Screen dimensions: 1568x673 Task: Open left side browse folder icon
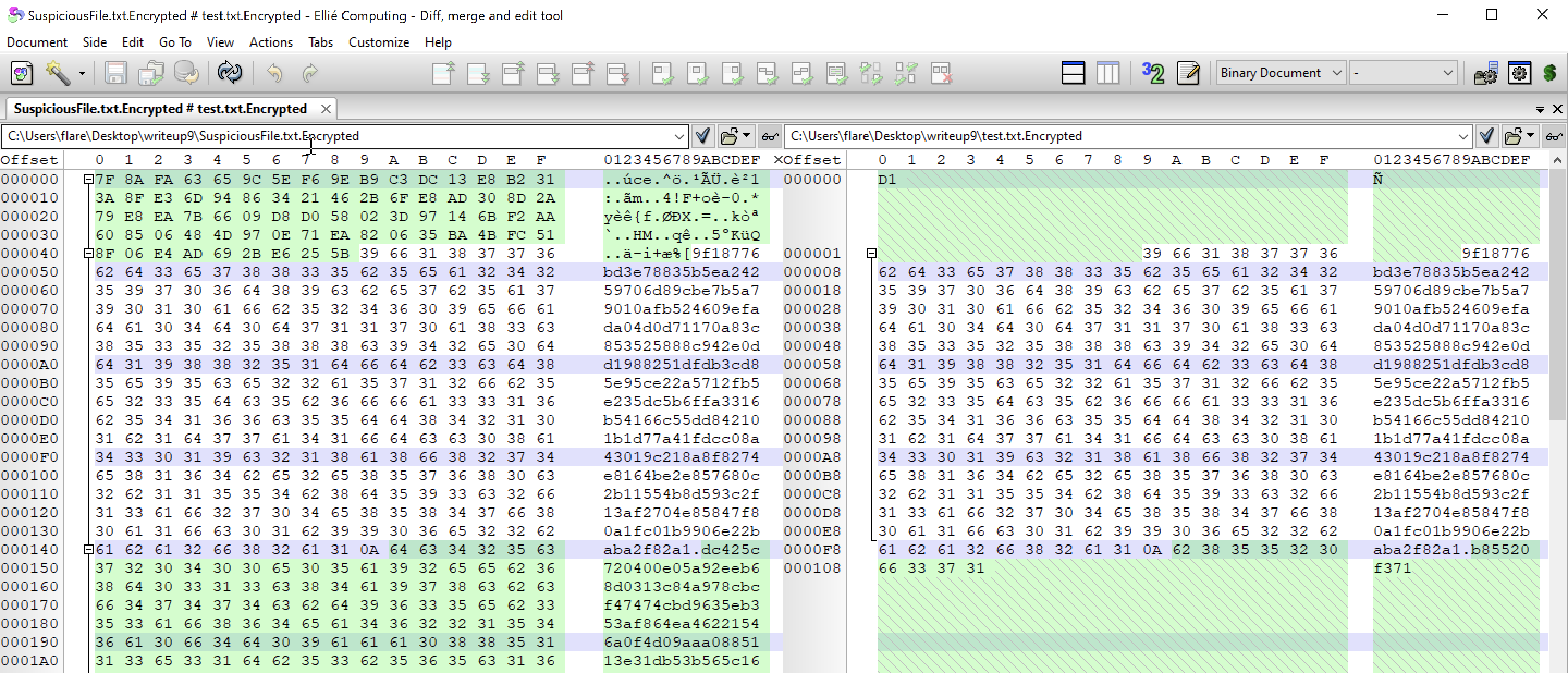pos(728,136)
